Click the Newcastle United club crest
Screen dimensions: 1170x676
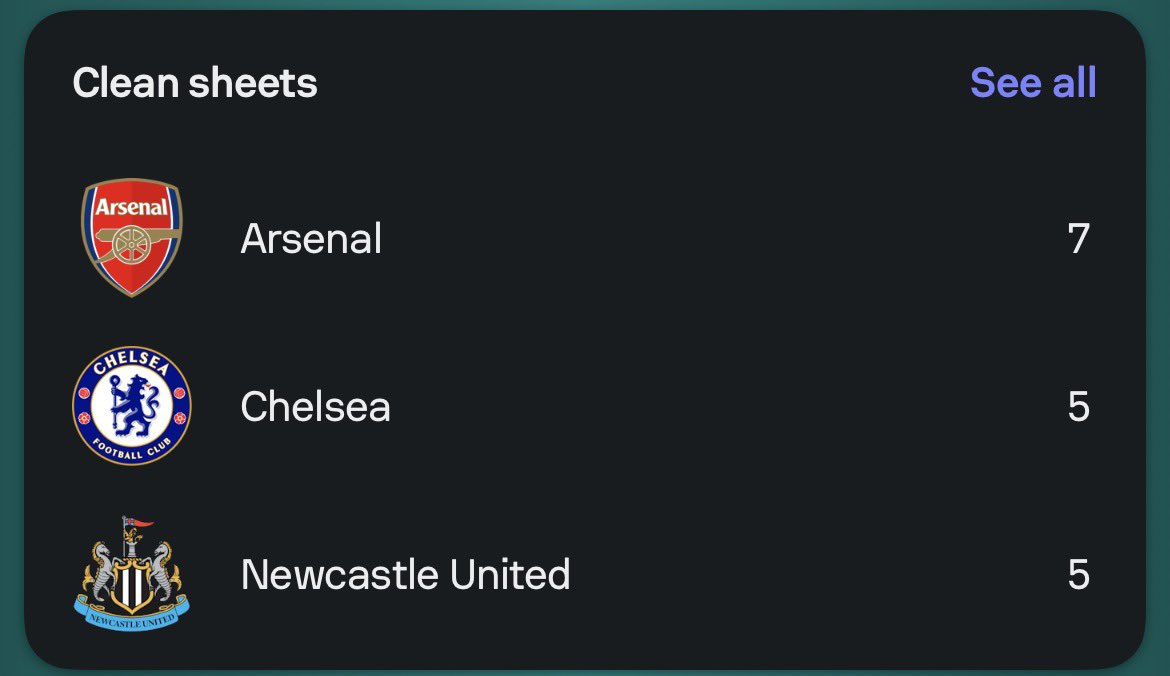(x=132, y=574)
